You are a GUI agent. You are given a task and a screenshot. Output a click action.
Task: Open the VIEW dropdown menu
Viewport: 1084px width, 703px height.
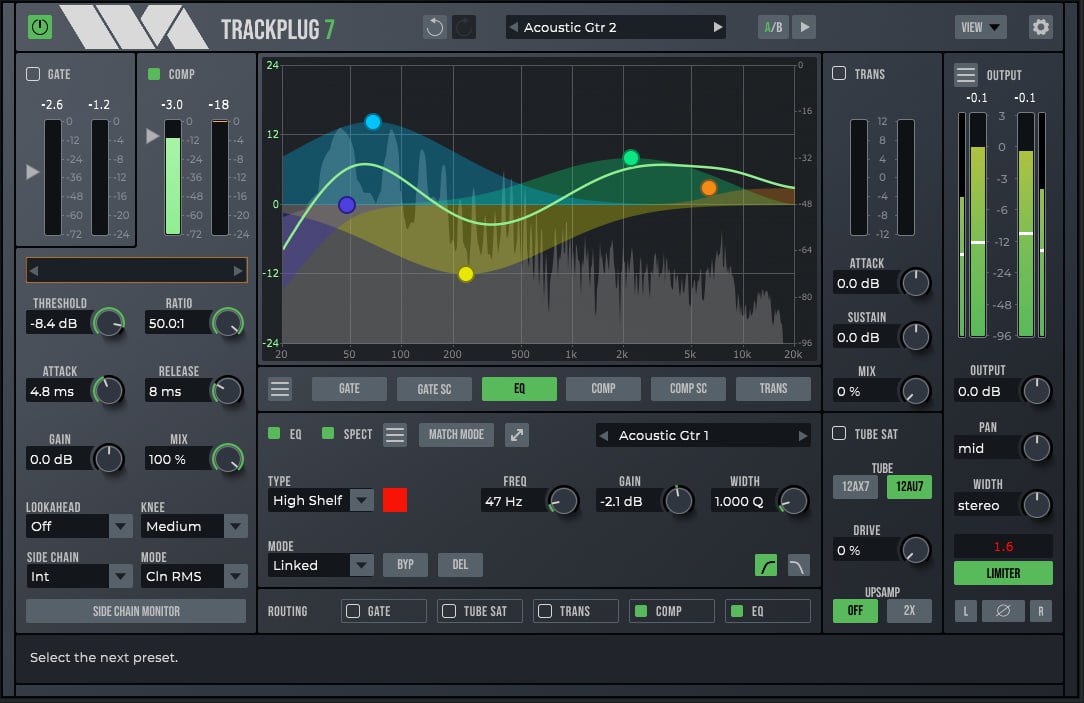pyautogui.click(x=980, y=27)
